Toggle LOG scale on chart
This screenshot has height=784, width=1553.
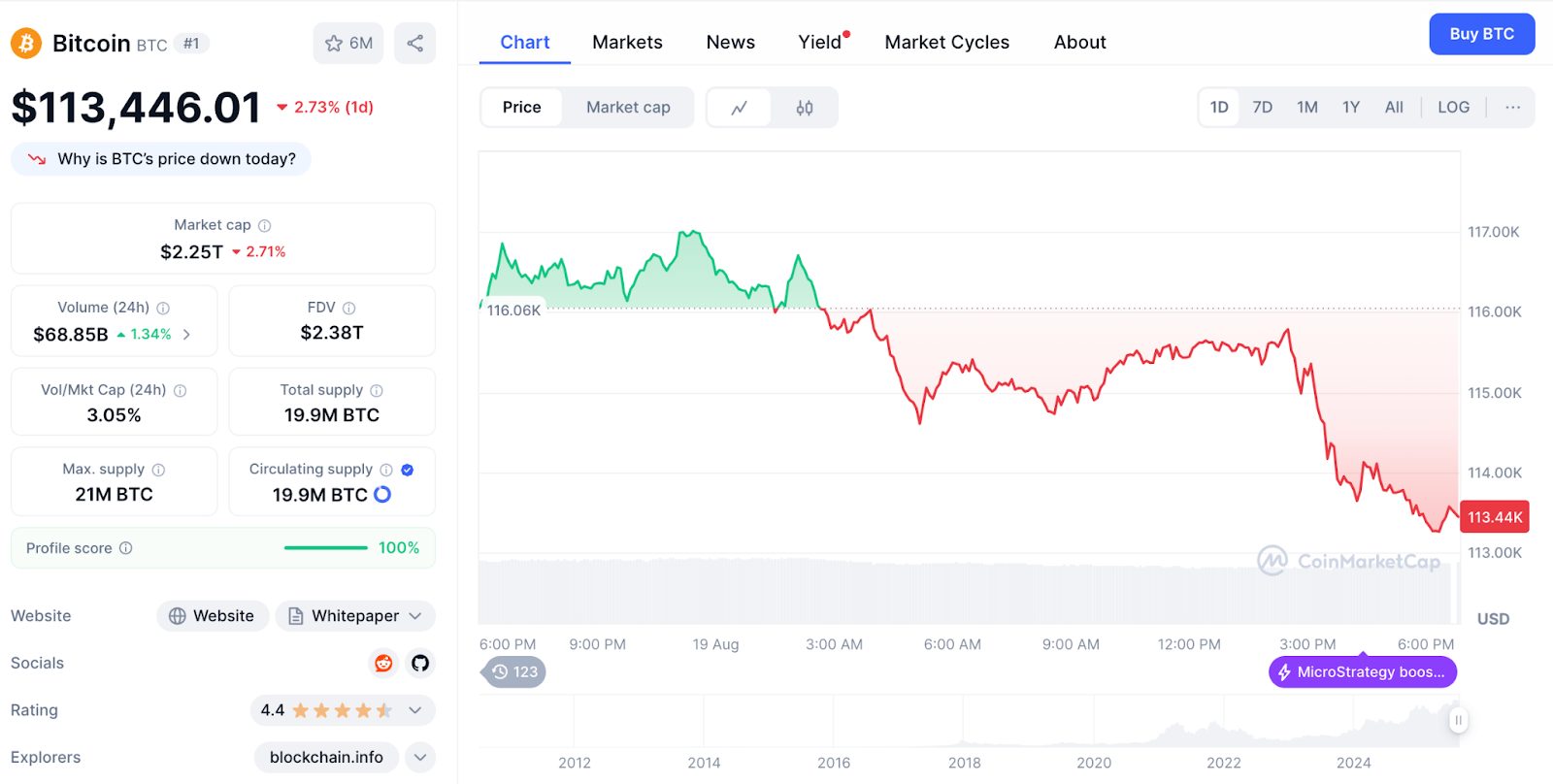tap(1453, 108)
